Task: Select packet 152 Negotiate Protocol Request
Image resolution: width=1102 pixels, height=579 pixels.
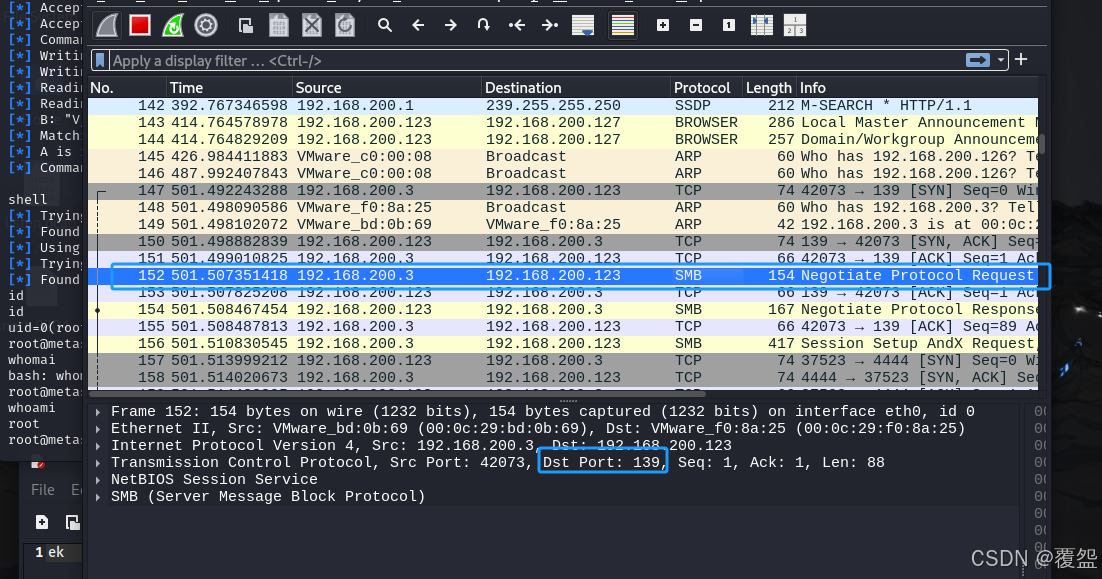Action: (x=563, y=275)
